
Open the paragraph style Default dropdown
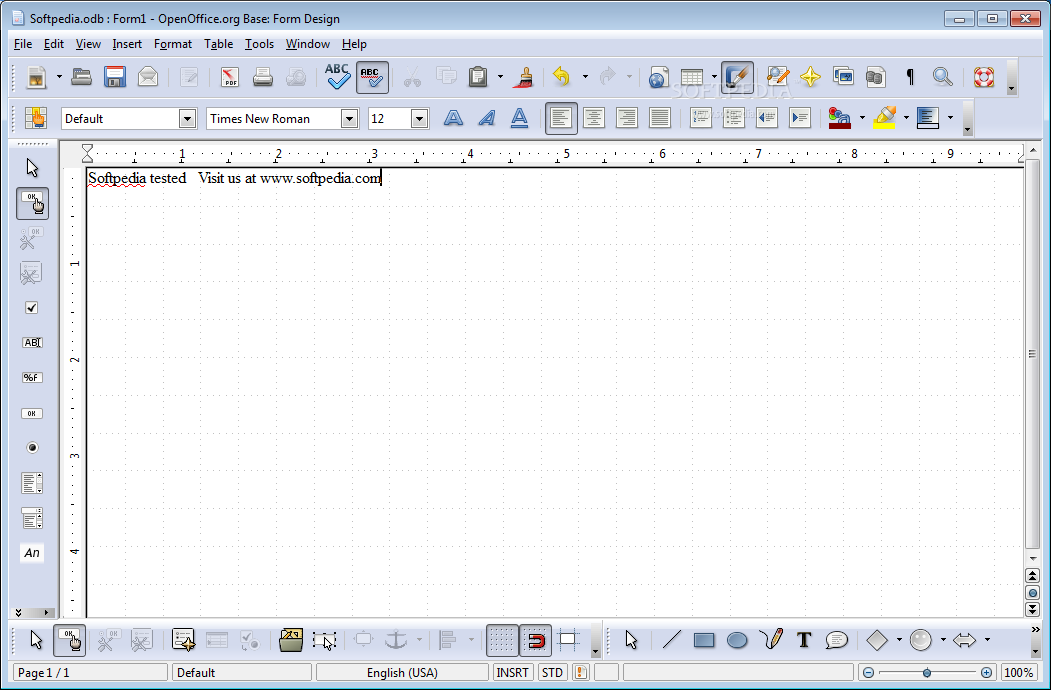pyautogui.click(x=187, y=119)
